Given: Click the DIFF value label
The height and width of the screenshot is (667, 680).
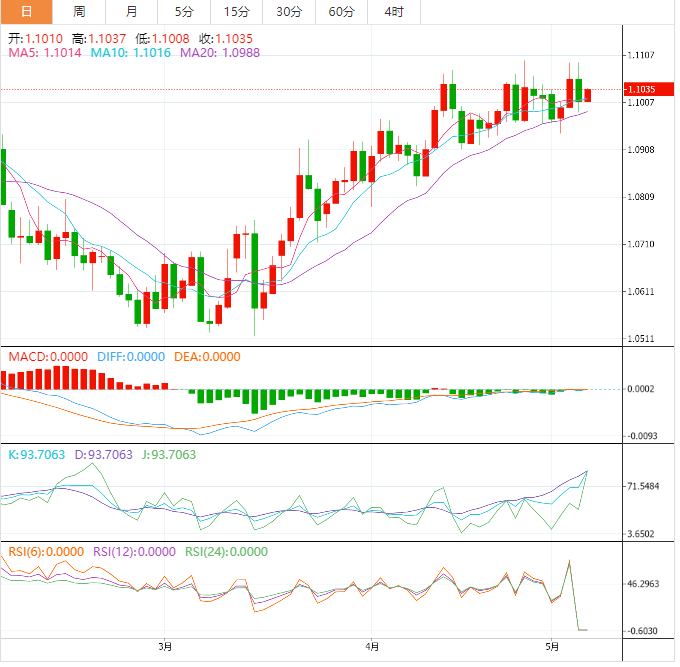Looking at the screenshot, I should pos(131,357).
